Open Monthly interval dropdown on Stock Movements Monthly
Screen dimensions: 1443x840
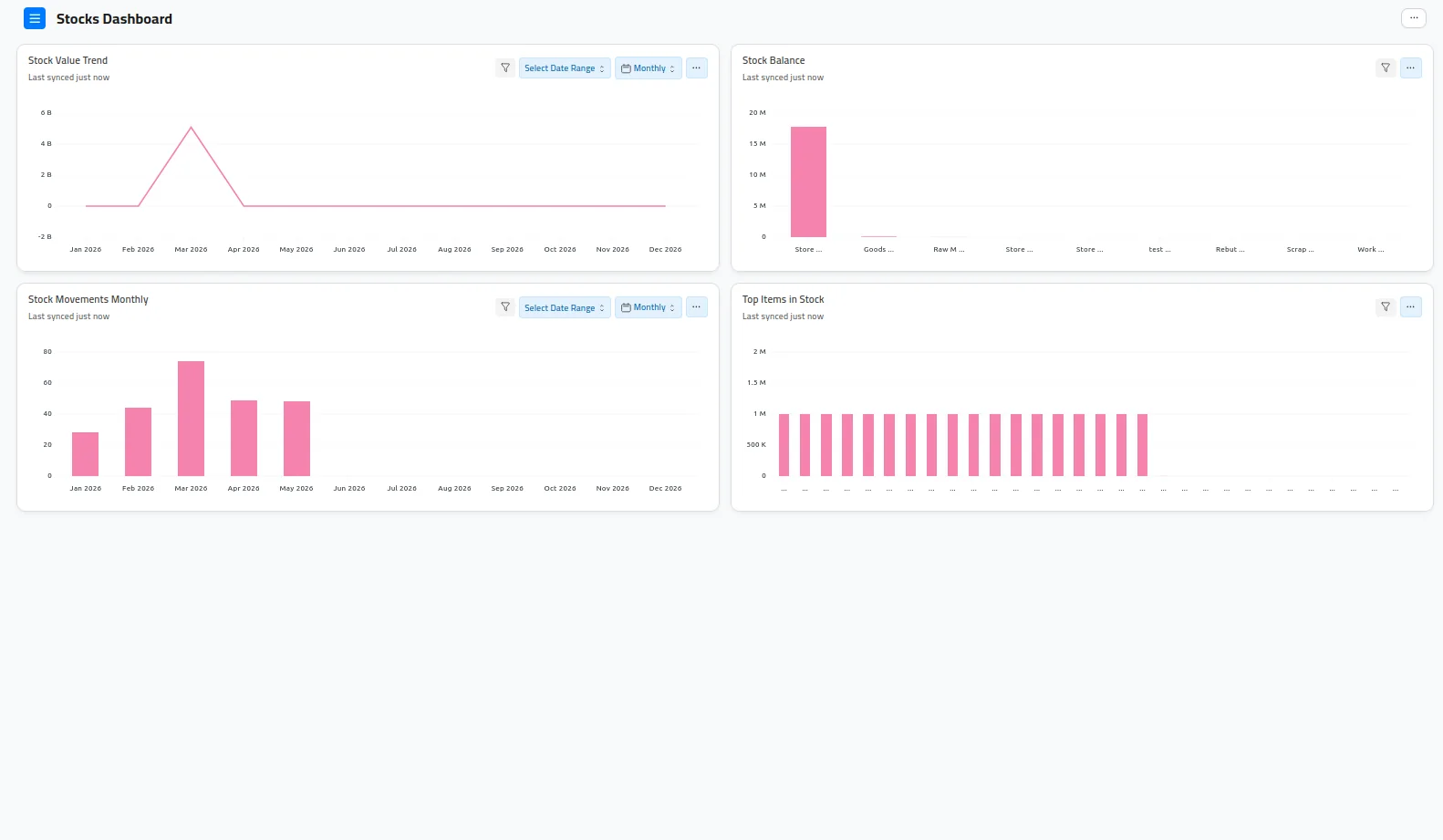(649, 307)
